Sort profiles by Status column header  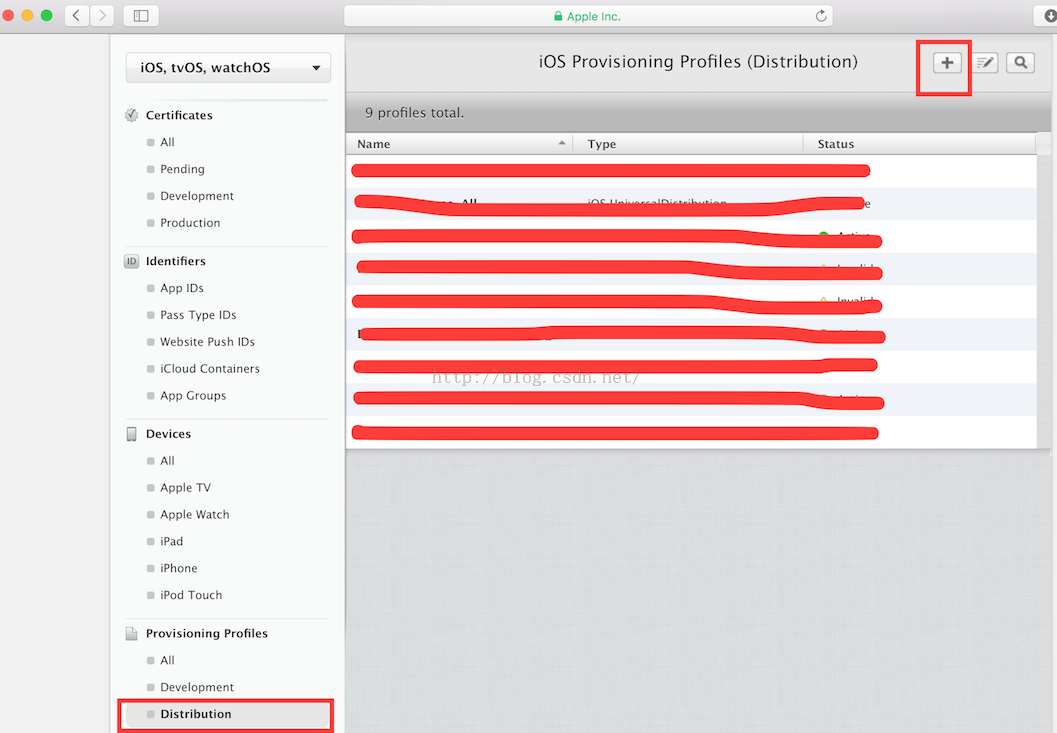919,144
